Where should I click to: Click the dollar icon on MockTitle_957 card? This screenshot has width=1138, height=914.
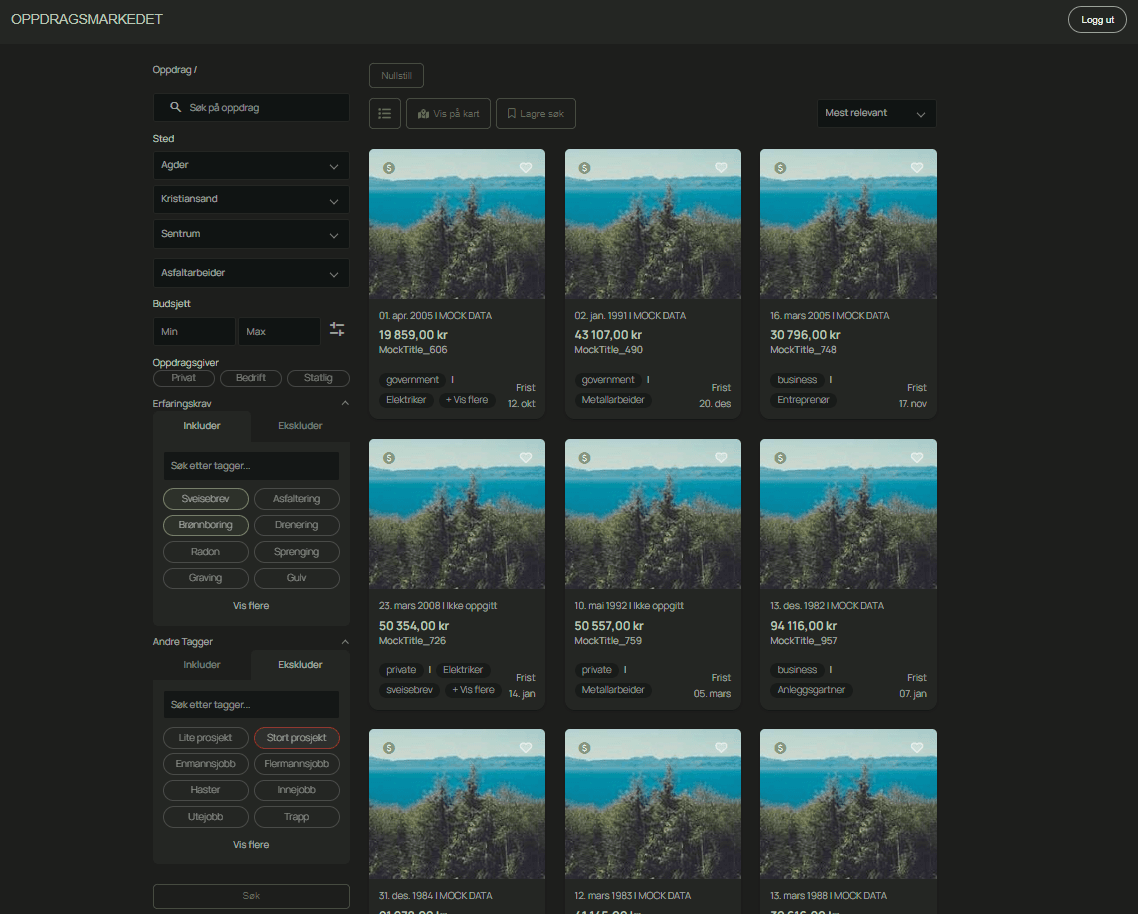[781, 457]
